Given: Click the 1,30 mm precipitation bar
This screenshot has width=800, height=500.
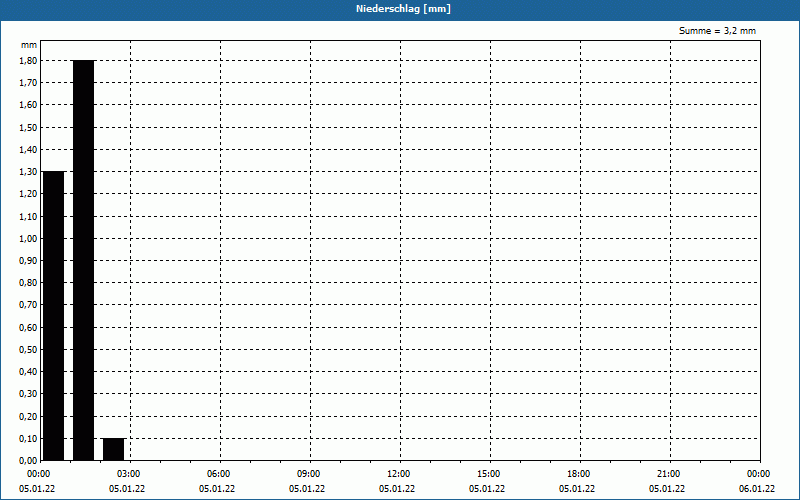Looking at the screenshot, I should tap(54, 316).
